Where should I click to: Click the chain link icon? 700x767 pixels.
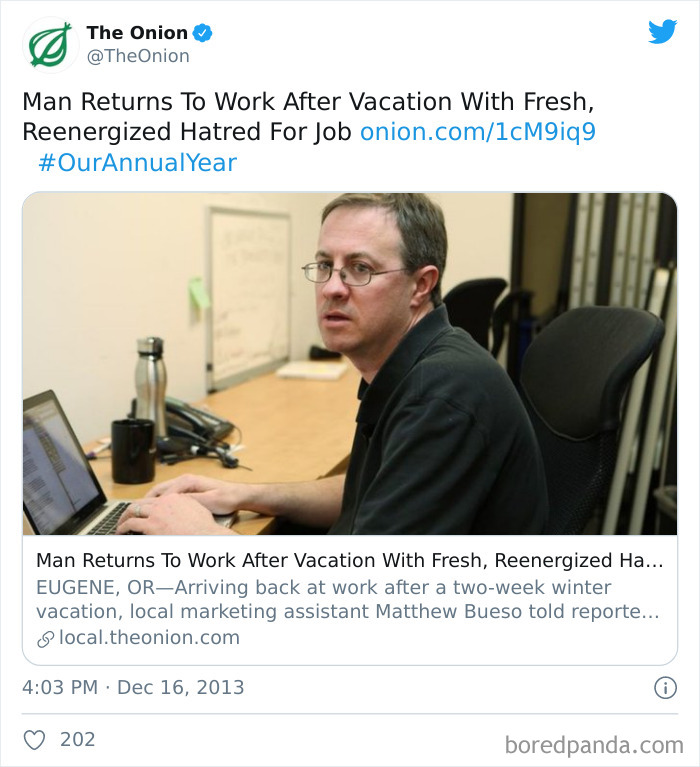(x=45, y=639)
